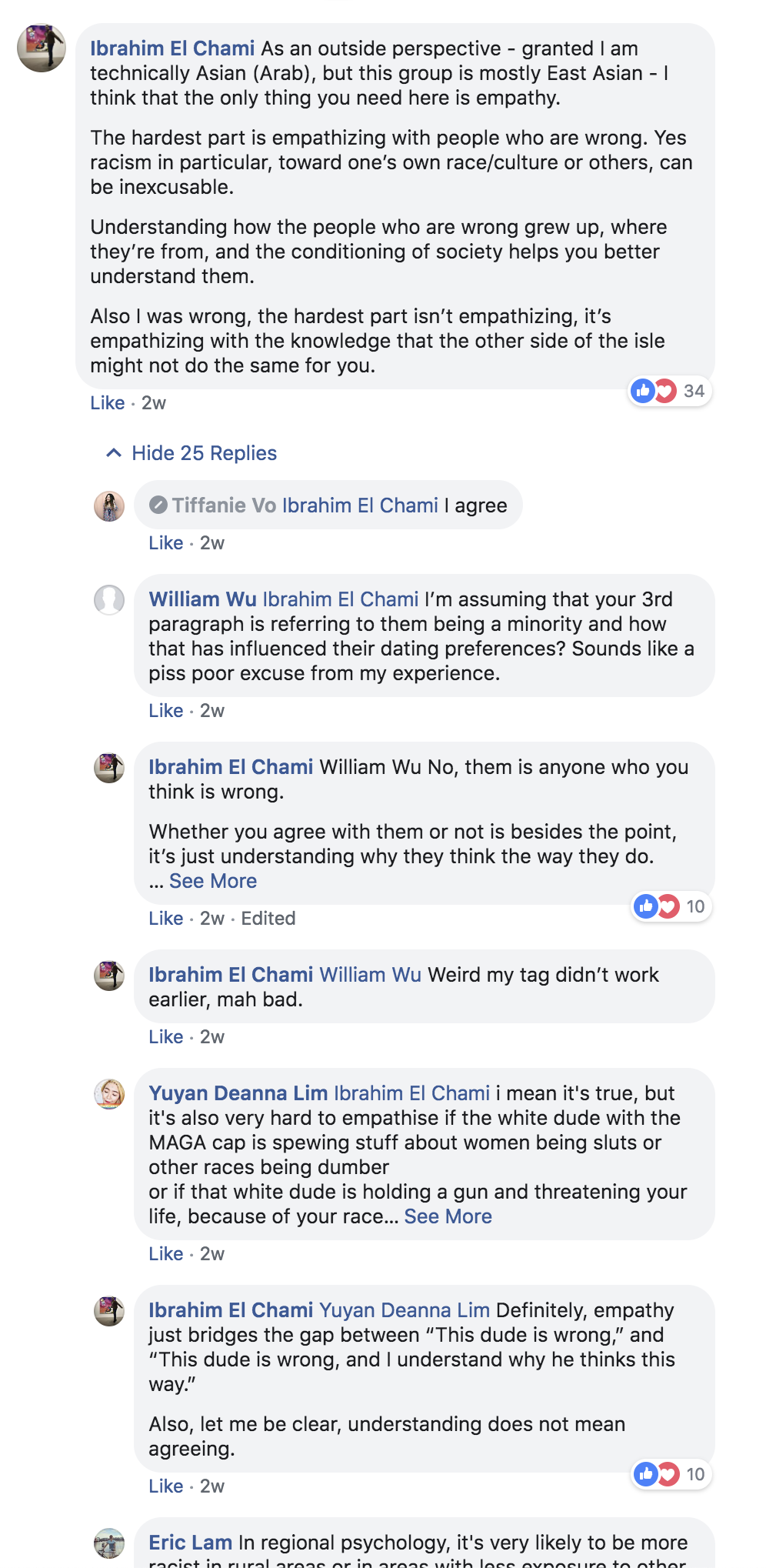Like Ibrahim El Chami's top comment
This screenshot has height=1568, width=766.
pyautogui.click(x=108, y=403)
